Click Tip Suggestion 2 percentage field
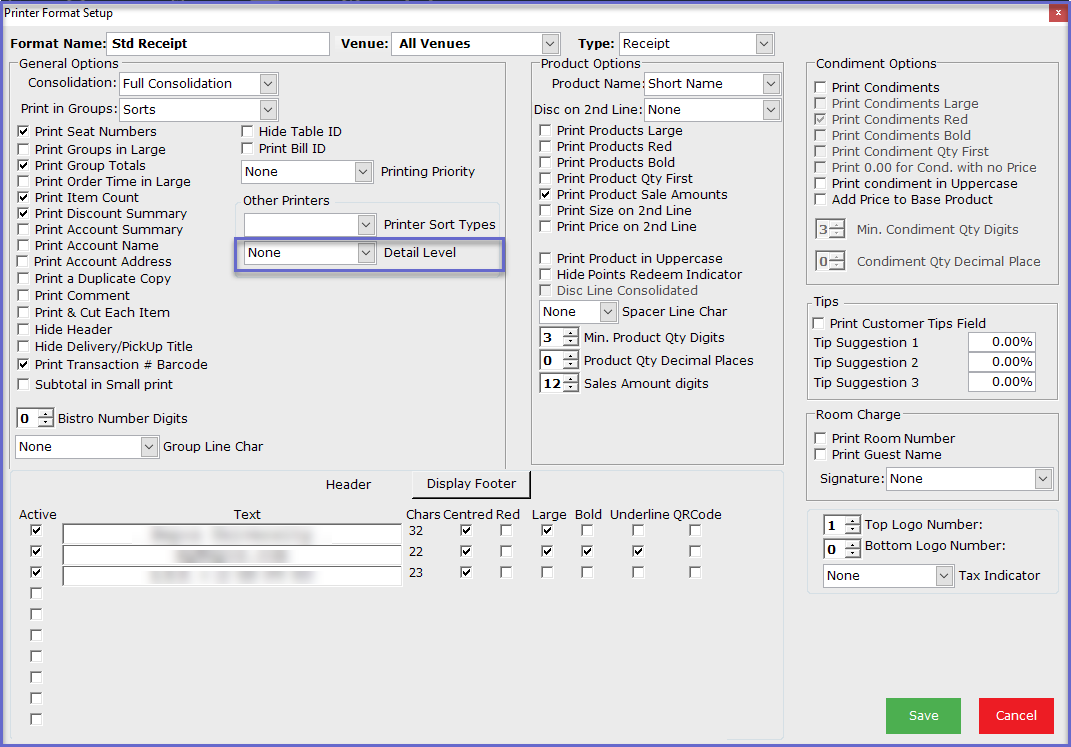 point(1001,362)
